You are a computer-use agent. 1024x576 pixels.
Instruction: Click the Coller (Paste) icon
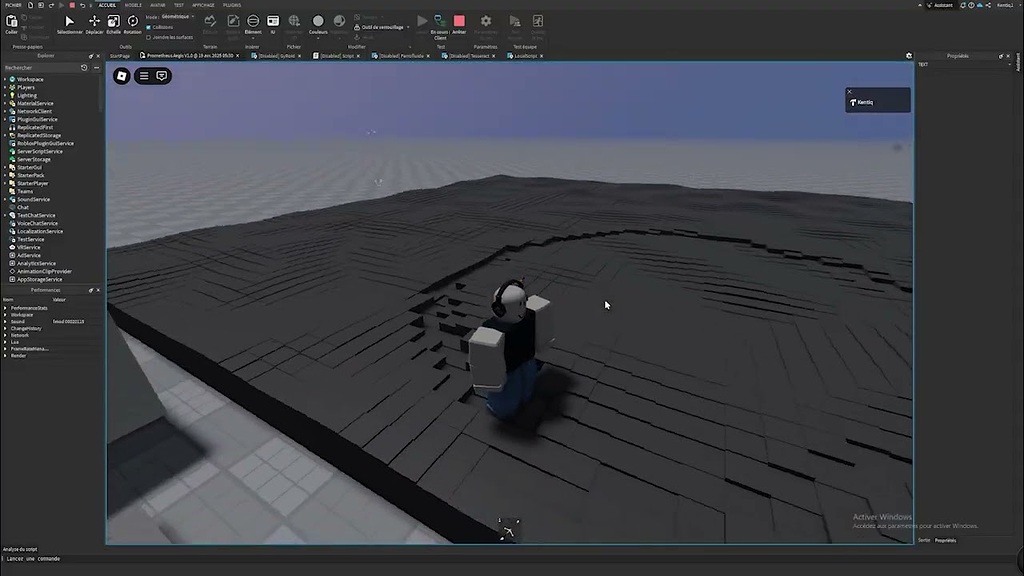coord(11,20)
